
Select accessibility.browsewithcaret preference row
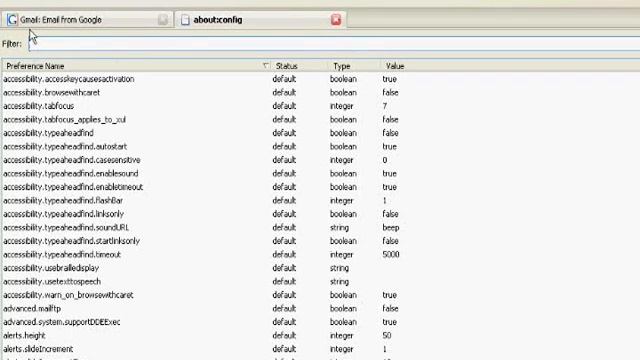coord(321,92)
